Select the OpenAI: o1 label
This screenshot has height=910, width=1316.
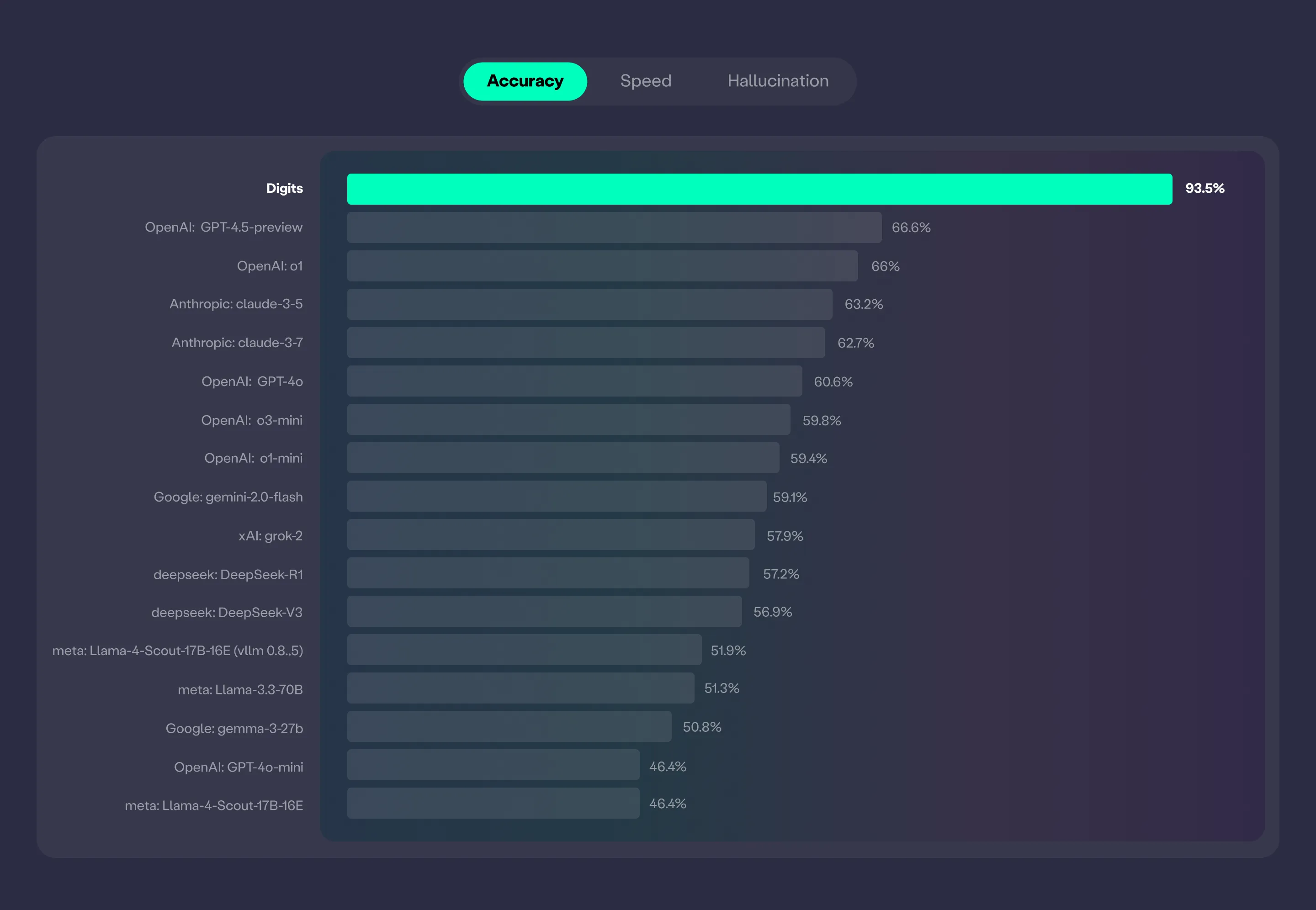click(x=270, y=266)
